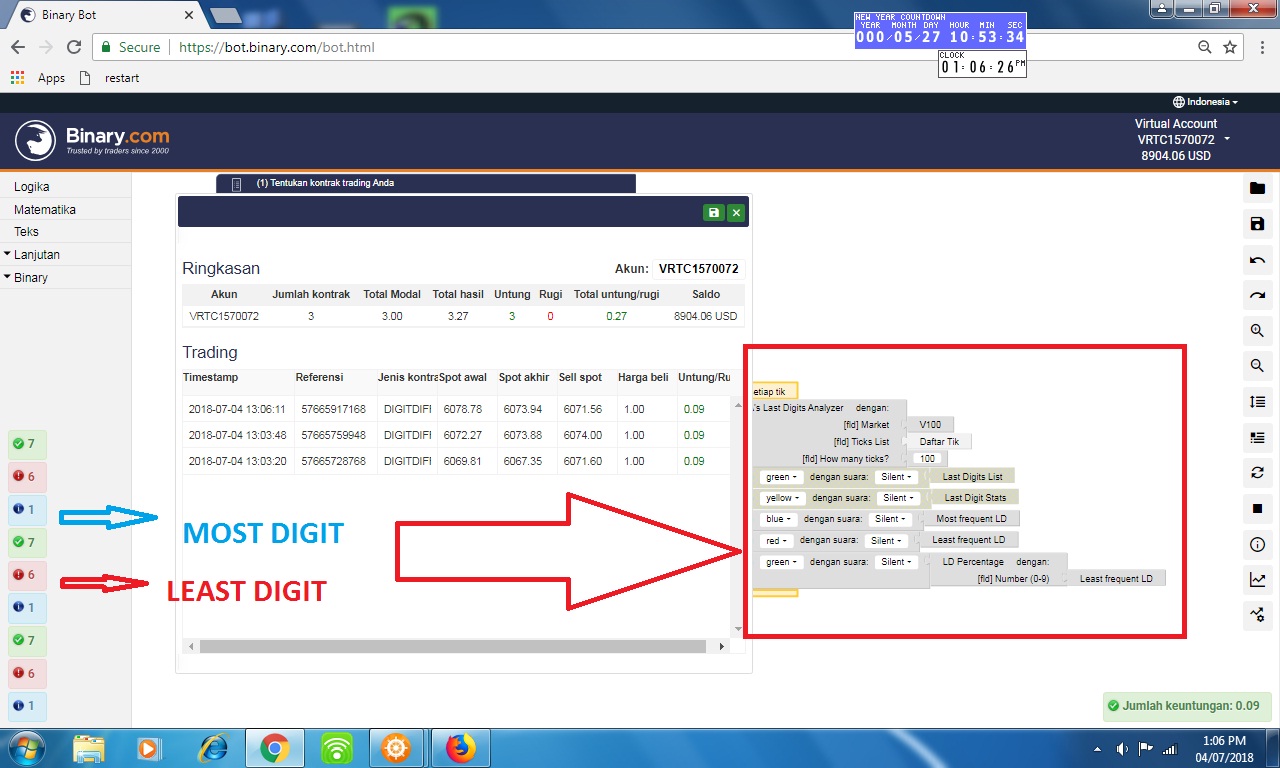Image resolution: width=1280 pixels, height=768 pixels.
Task: Launch Internet Explorer from the taskbar
Action: coord(212,748)
